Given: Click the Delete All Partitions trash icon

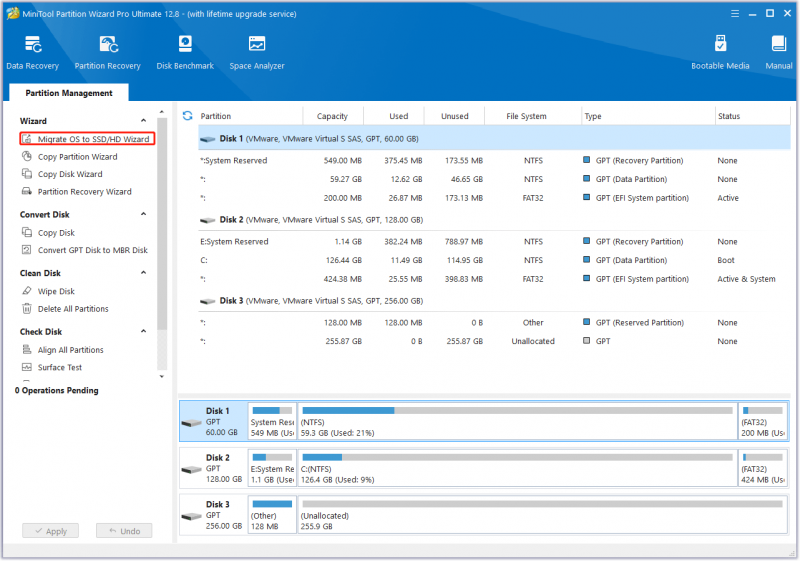Looking at the screenshot, I should pos(27,308).
